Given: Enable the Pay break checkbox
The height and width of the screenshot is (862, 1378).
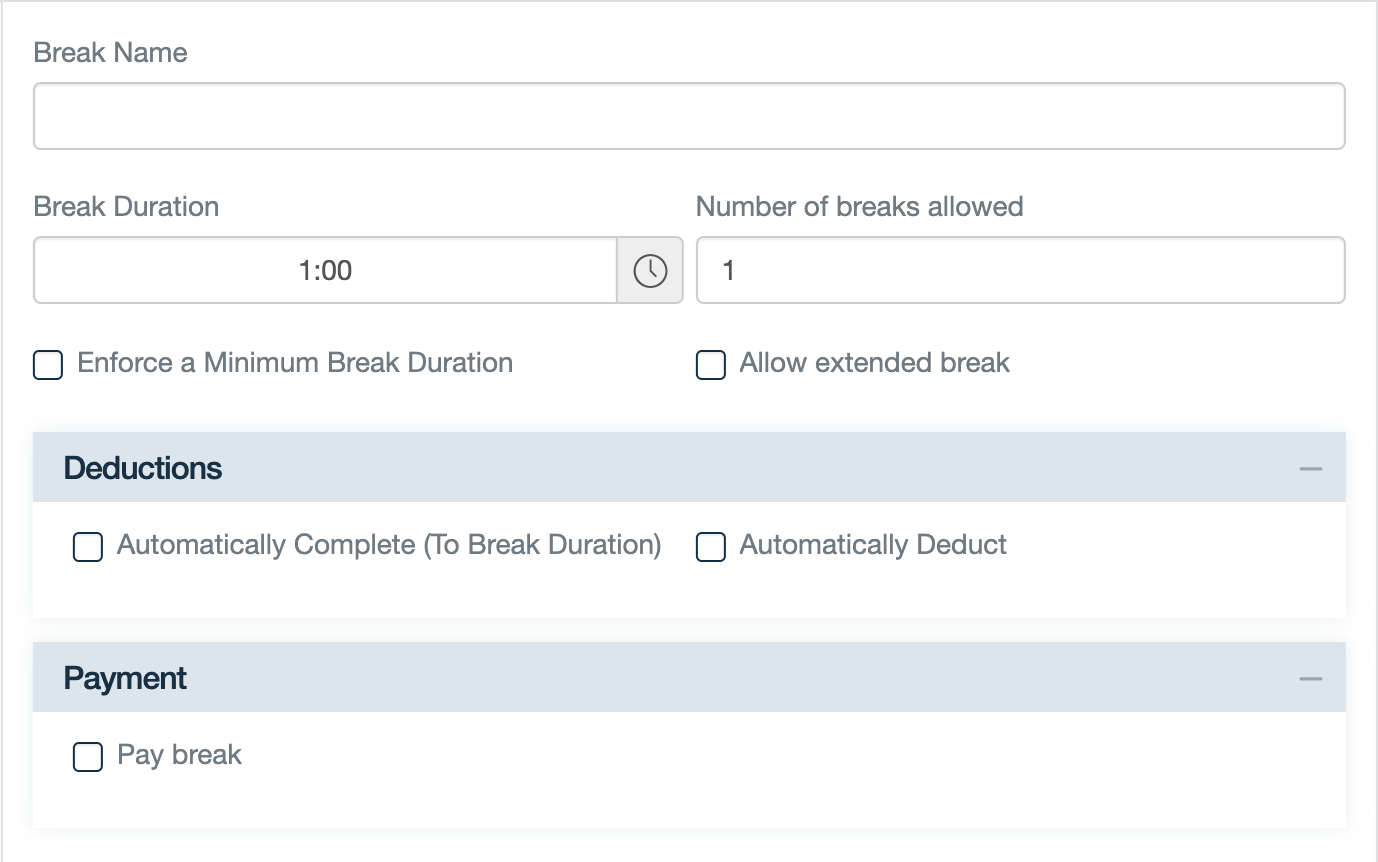Looking at the screenshot, I should tap(88, 757).
